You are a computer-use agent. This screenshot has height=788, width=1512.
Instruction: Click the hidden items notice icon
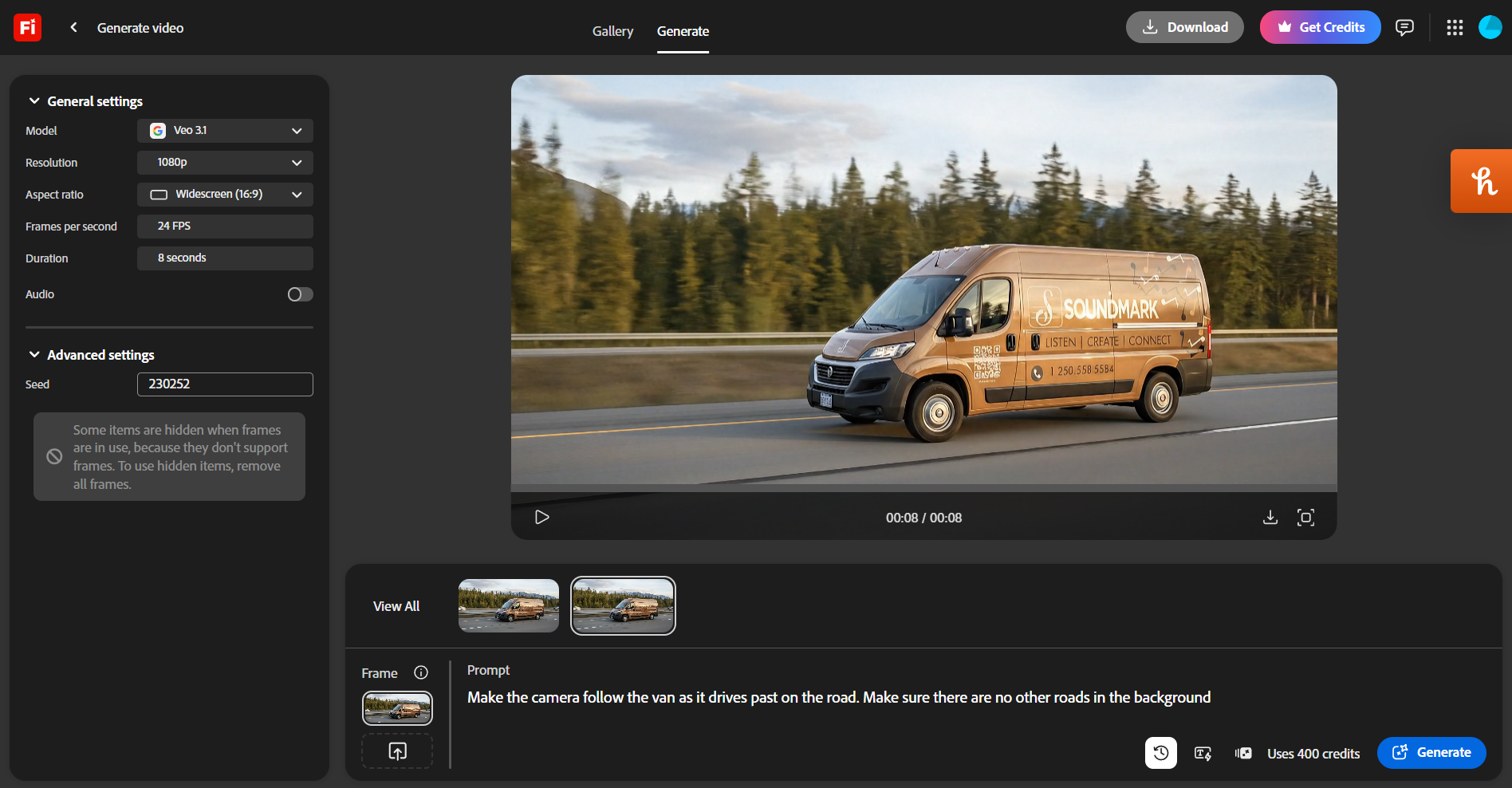tap(54, 456)
